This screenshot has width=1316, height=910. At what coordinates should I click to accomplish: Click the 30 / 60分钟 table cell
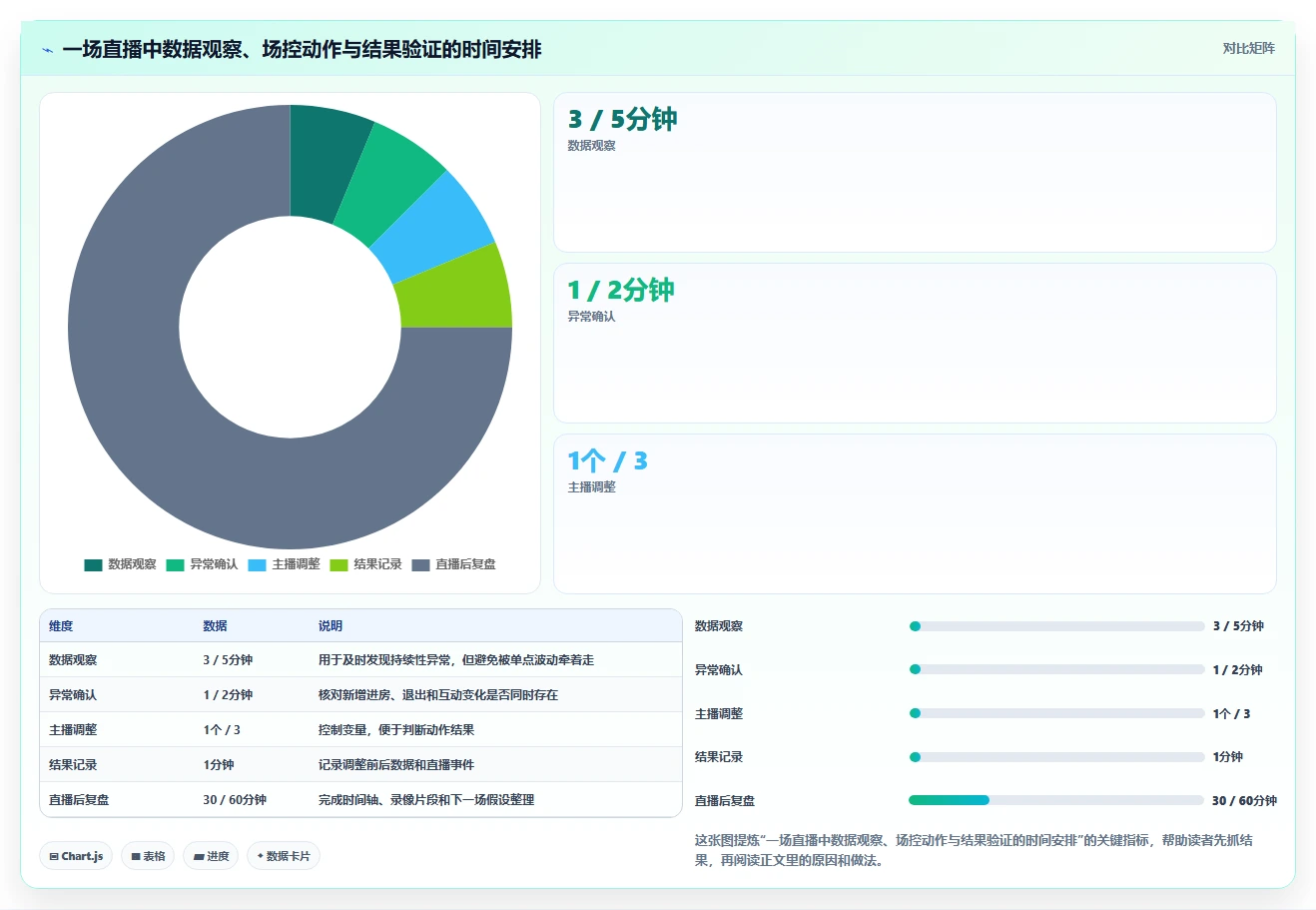coord(235,800)
